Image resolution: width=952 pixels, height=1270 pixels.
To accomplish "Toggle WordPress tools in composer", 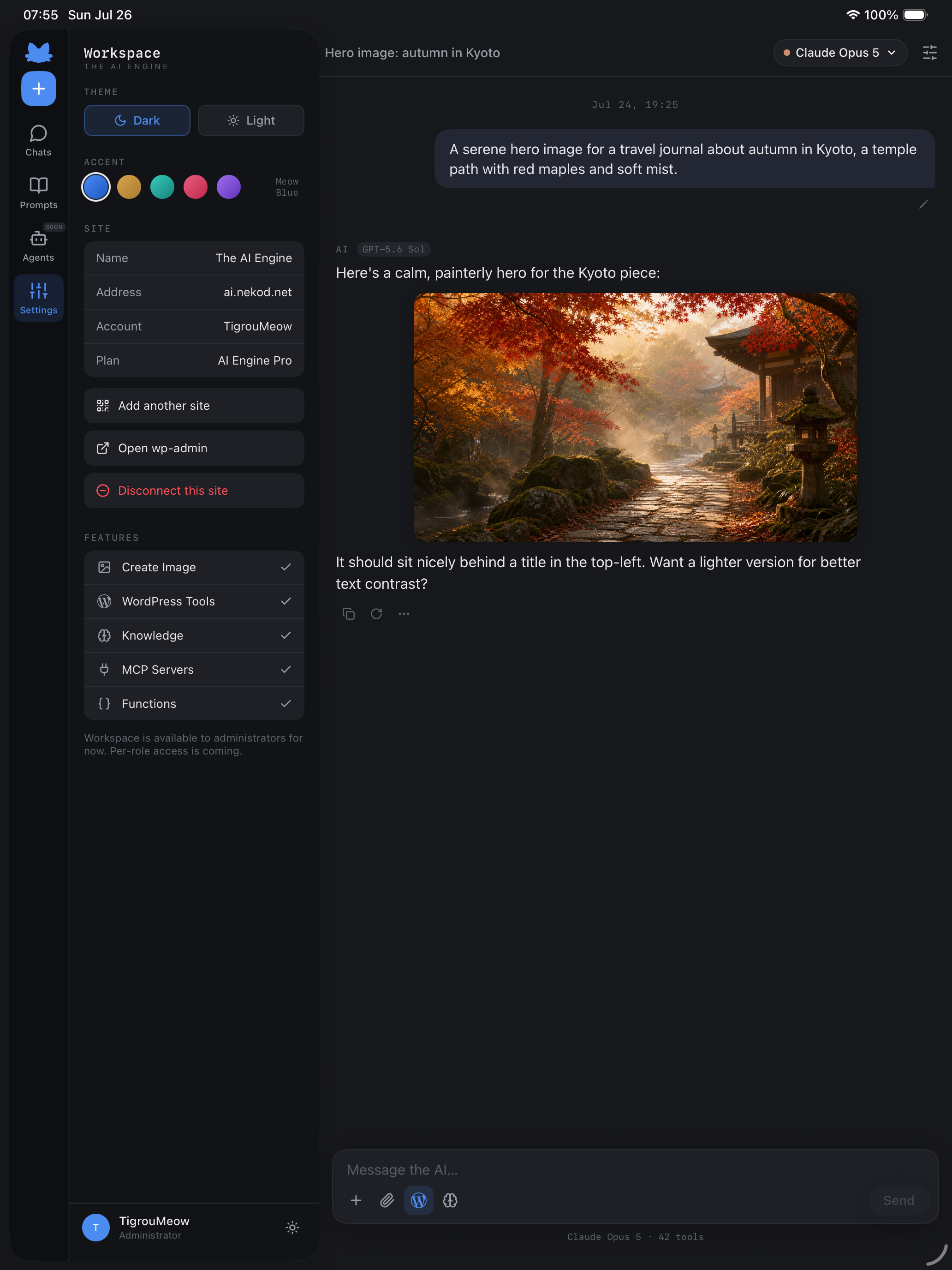I will 419,1200.
